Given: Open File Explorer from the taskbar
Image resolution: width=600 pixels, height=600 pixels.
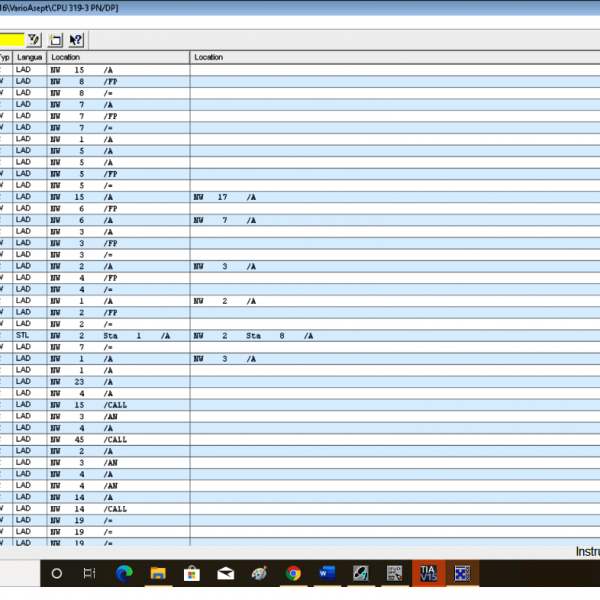Looking at the screenshot, I should point(158,573).
